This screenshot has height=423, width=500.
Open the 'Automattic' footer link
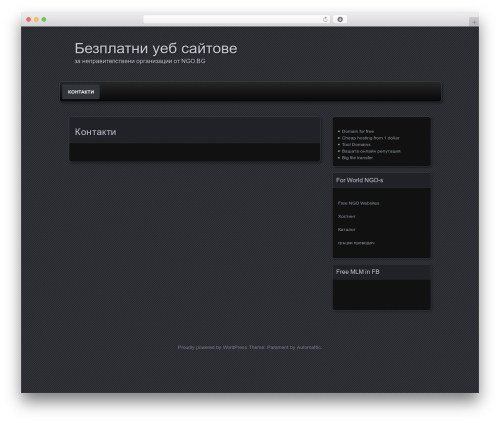point(309,347)
